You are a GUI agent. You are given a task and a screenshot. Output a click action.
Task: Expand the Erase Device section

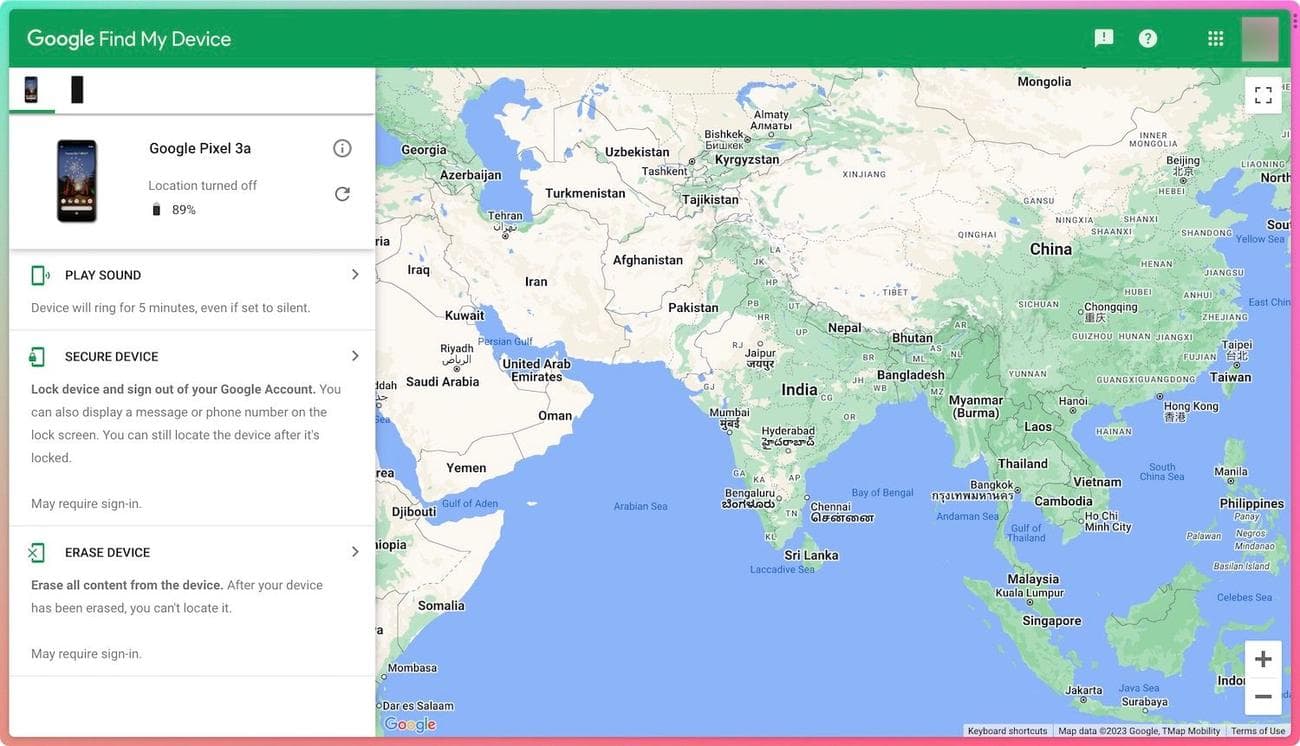click(355, 551)
